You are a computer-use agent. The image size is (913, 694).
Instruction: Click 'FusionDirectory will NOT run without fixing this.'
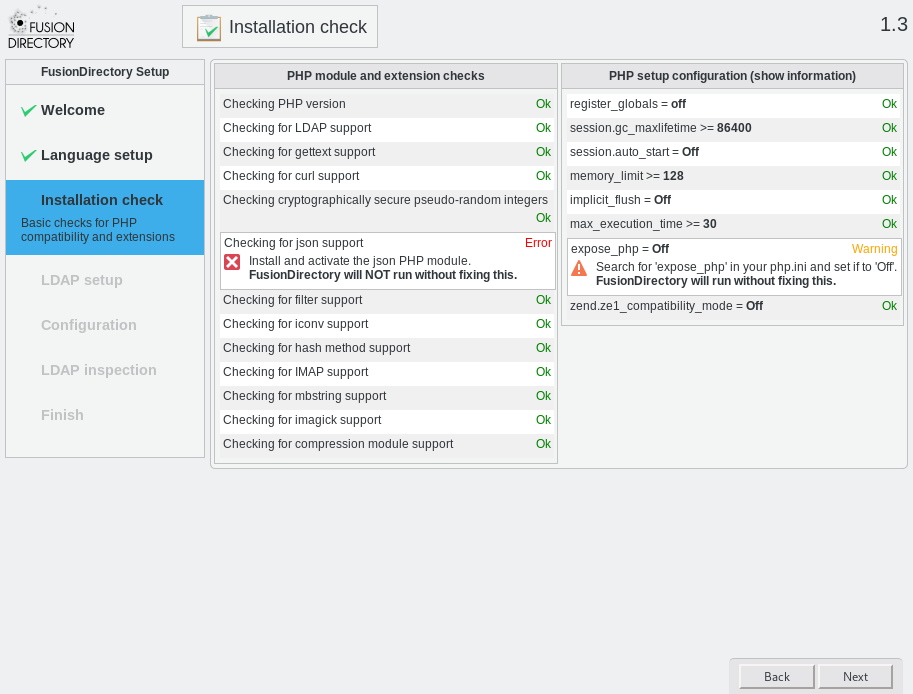click(x=383, y=275)
